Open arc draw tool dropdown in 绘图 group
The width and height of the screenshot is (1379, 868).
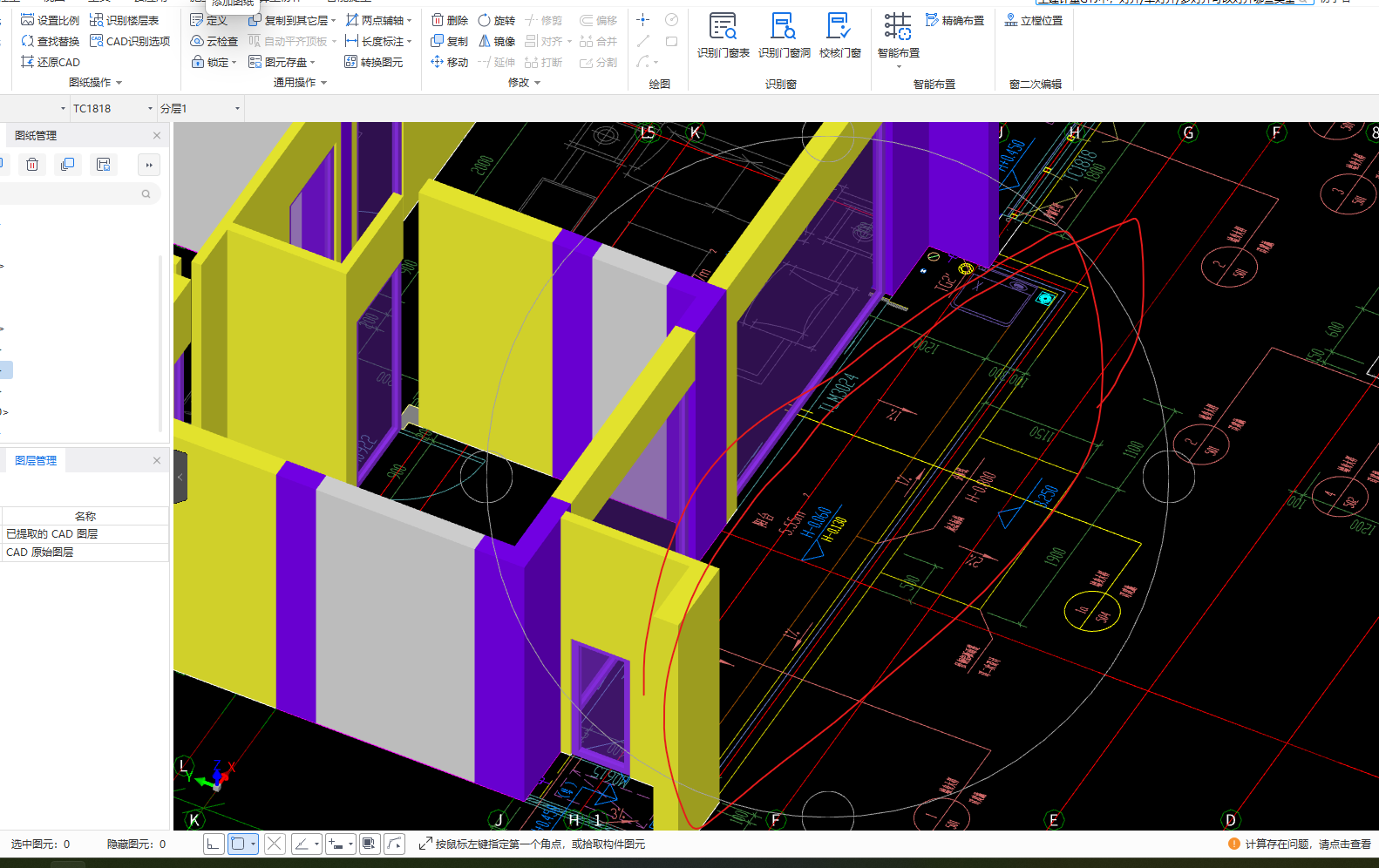point(647,62)
